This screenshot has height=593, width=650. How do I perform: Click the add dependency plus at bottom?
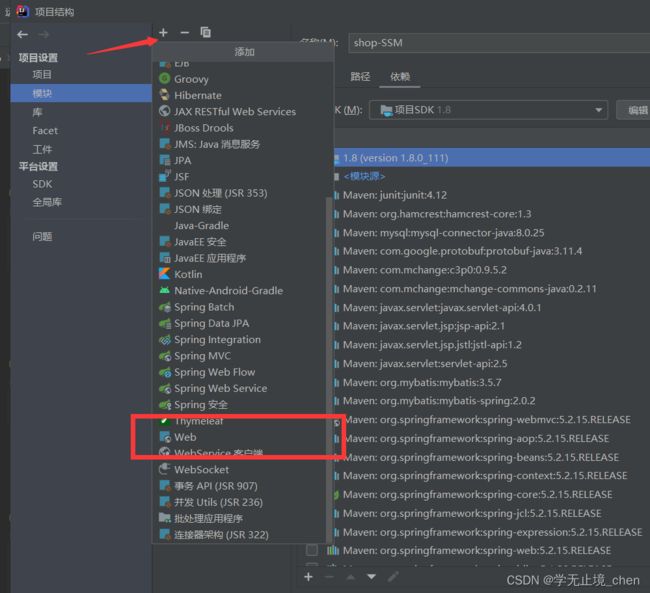pos(308,577)
